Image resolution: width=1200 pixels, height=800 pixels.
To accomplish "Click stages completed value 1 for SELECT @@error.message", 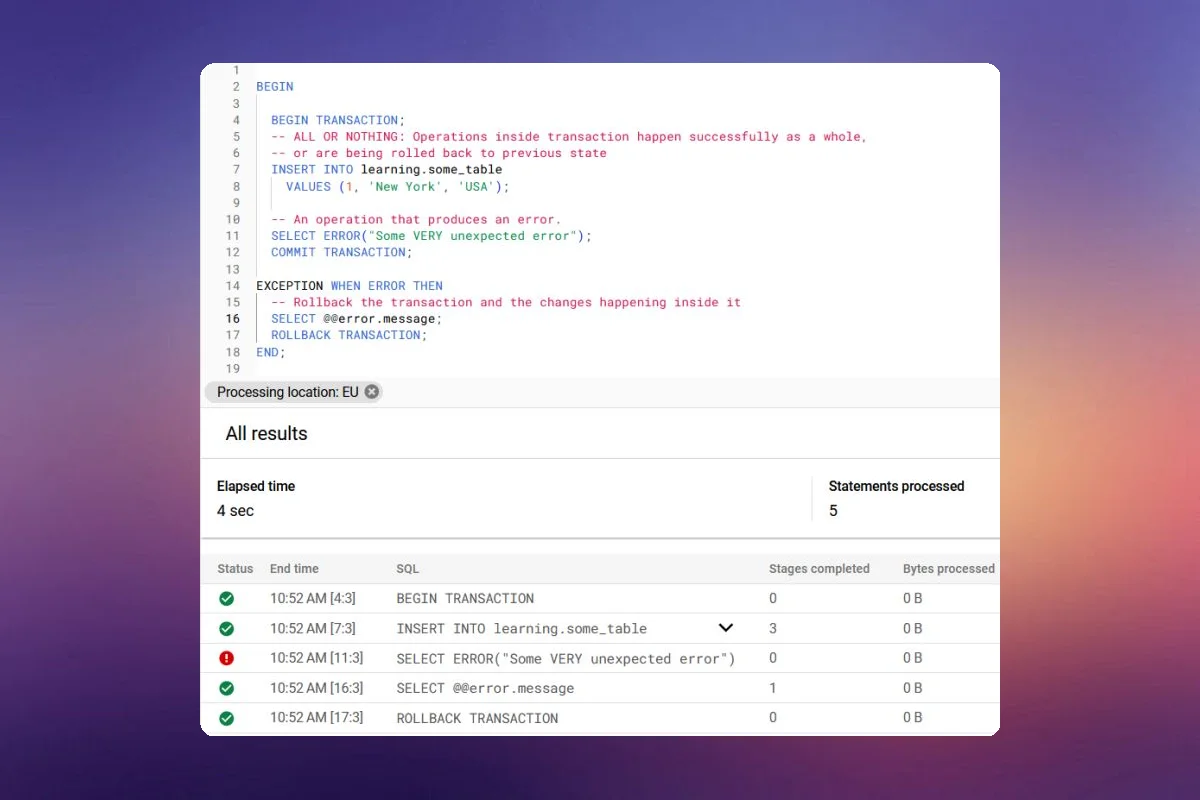I will pos(773,688).
